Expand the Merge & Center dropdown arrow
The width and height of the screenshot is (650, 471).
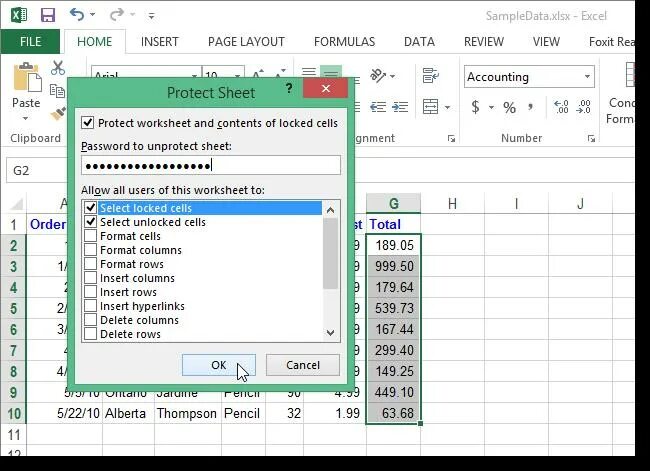coord(447,107)
